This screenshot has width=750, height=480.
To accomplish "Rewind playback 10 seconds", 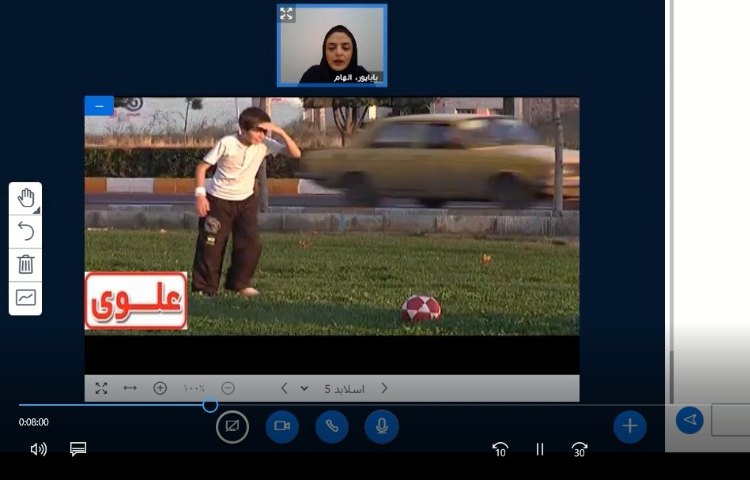I will click(500, 449).
